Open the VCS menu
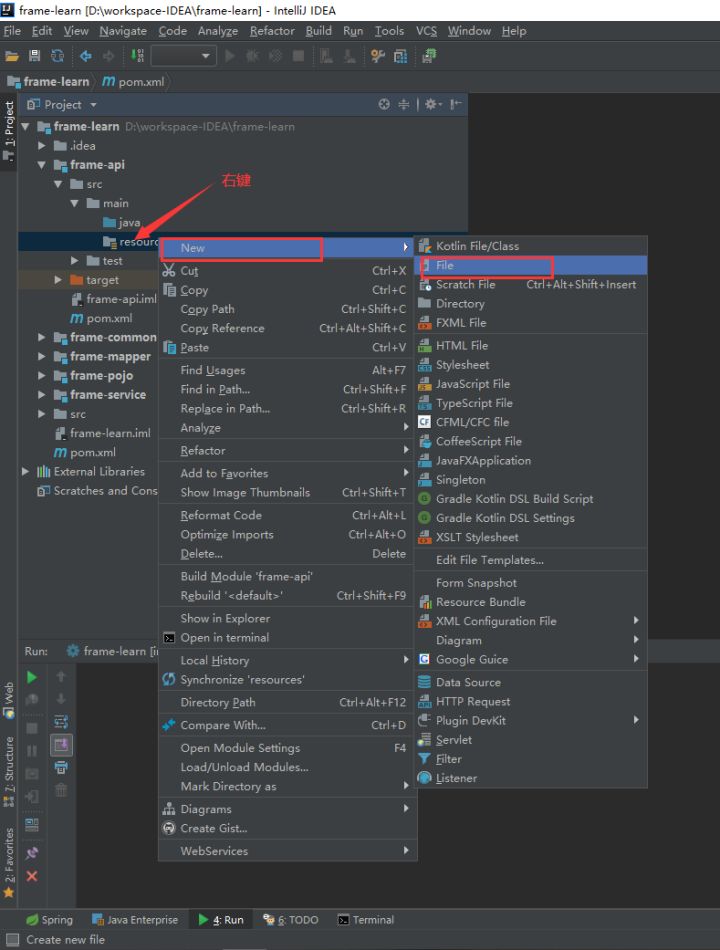The image size is (720, 950). pos(426,31)
